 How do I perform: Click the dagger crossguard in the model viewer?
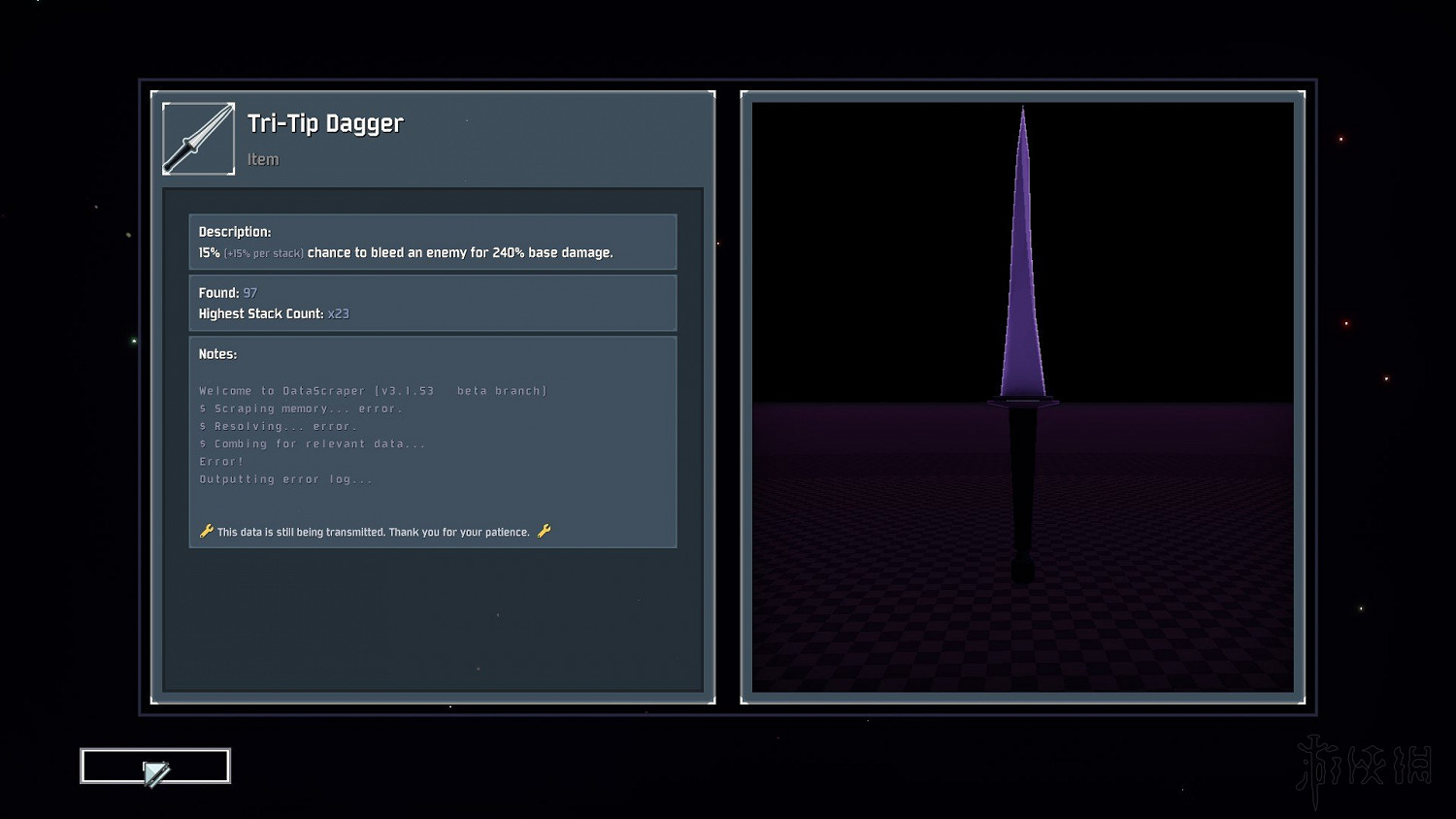(x=1022, y=402)
